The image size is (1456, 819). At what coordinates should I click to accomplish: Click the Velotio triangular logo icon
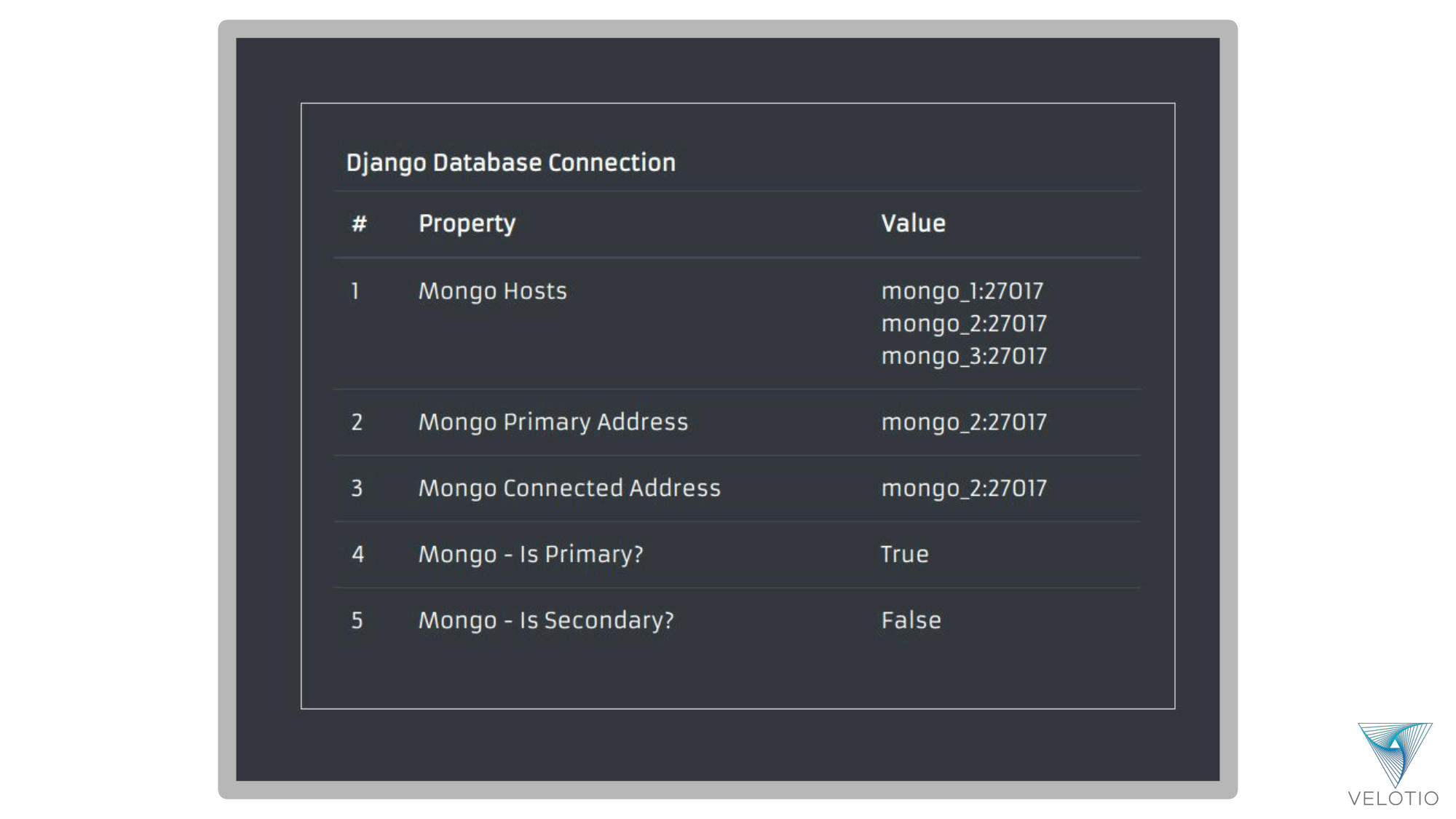pyautogui.click(x=1395, y=754)
